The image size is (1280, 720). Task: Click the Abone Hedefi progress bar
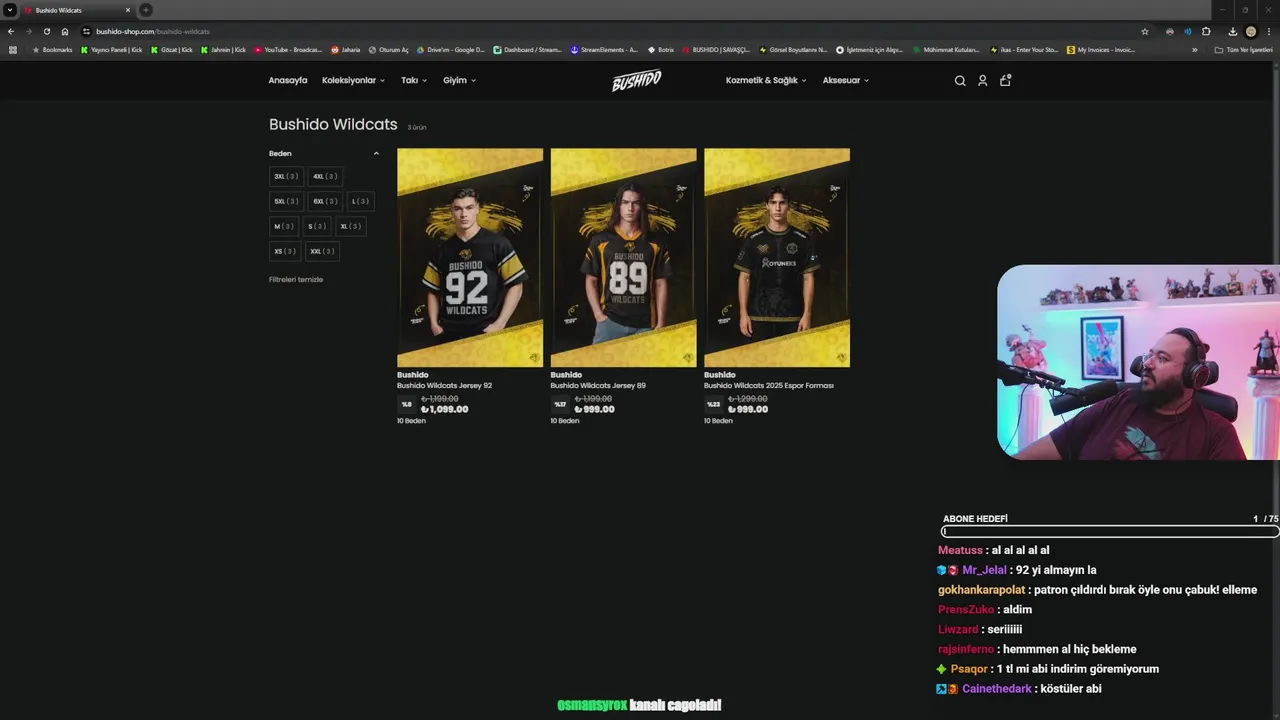[1110, 532]
